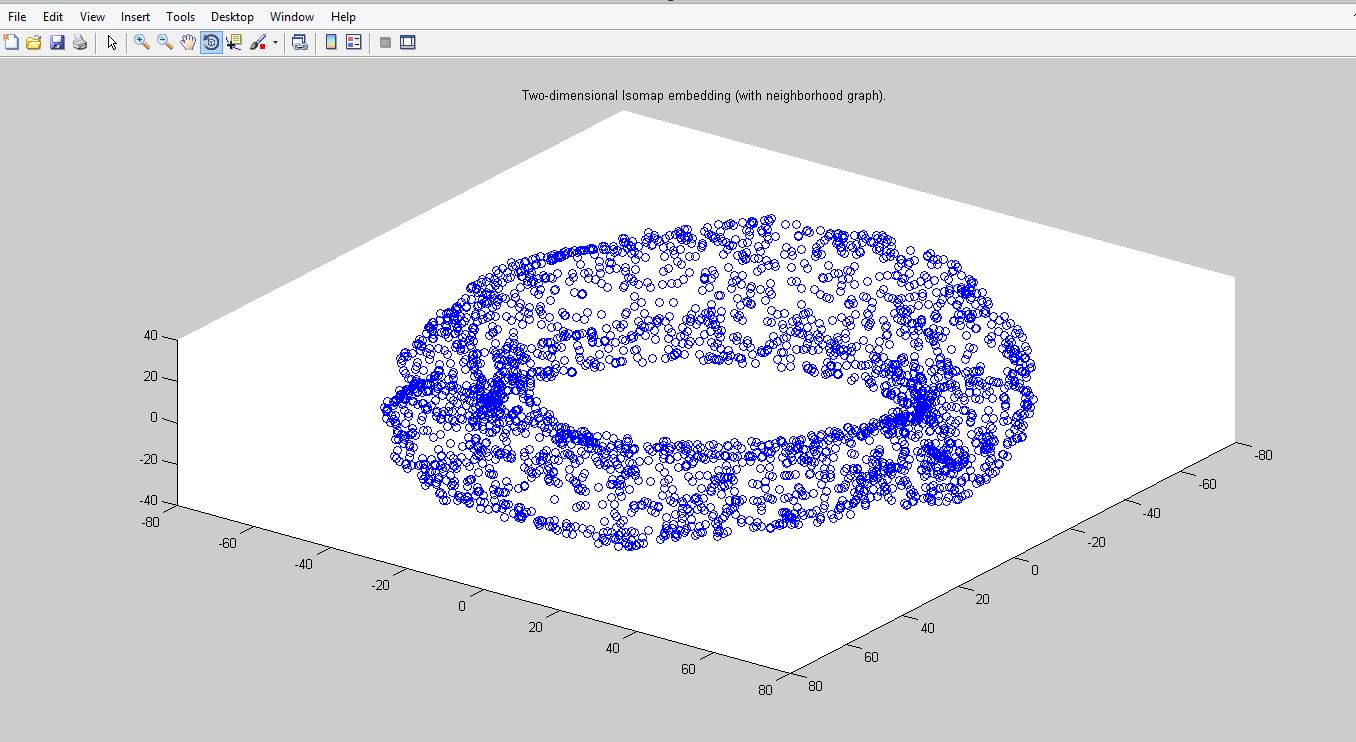Open a file with the folder icon

[34, 42]
